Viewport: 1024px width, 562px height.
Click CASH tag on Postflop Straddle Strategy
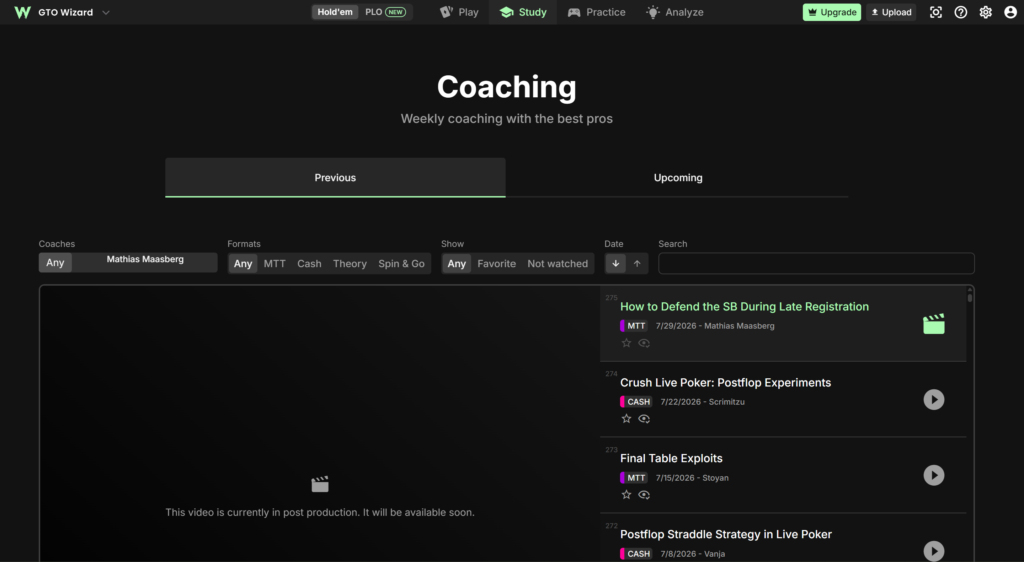pos(636,554)
